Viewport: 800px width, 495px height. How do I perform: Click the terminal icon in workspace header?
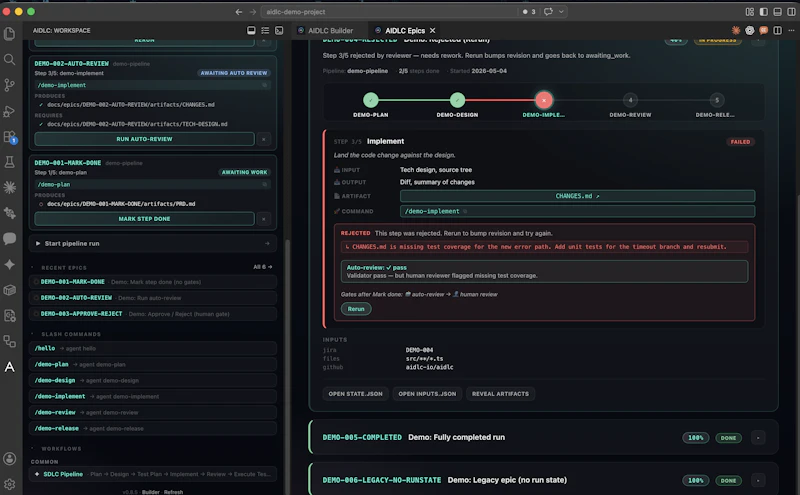[x=279, y=31]
